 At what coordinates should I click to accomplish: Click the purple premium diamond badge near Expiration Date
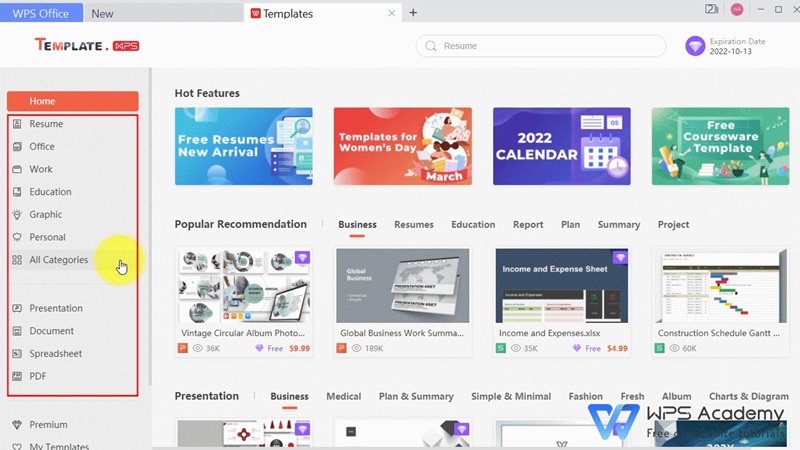click(x=695, y=46)
